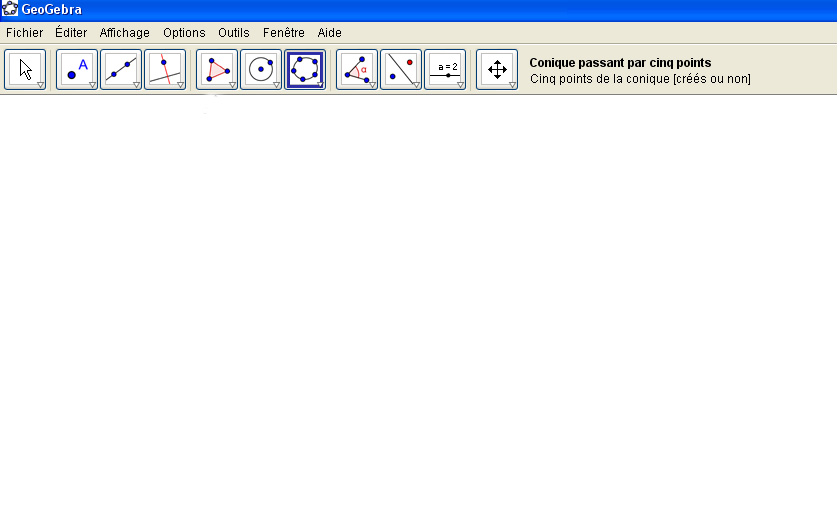Image resolution: width=840 pixels, height=525 pixels.
Task: Click the Conic through five points tool
Action: tap(304, 69)
